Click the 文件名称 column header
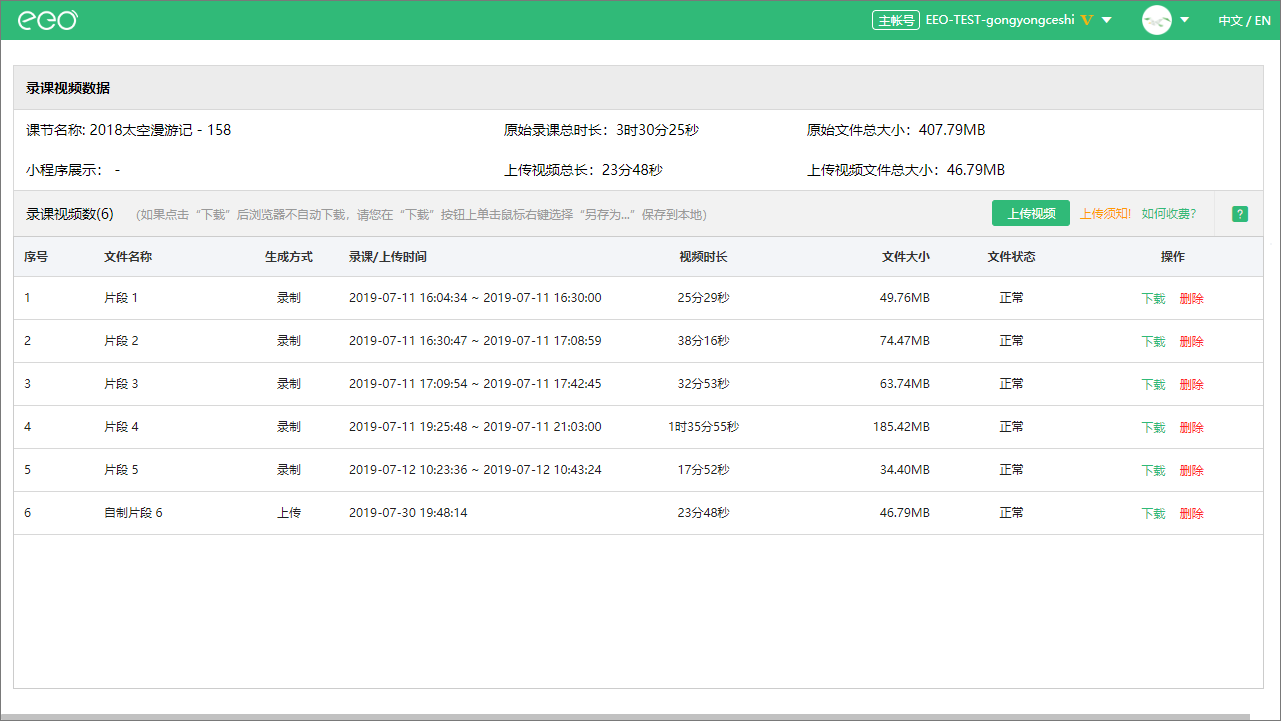 click(x=128, y=257)
